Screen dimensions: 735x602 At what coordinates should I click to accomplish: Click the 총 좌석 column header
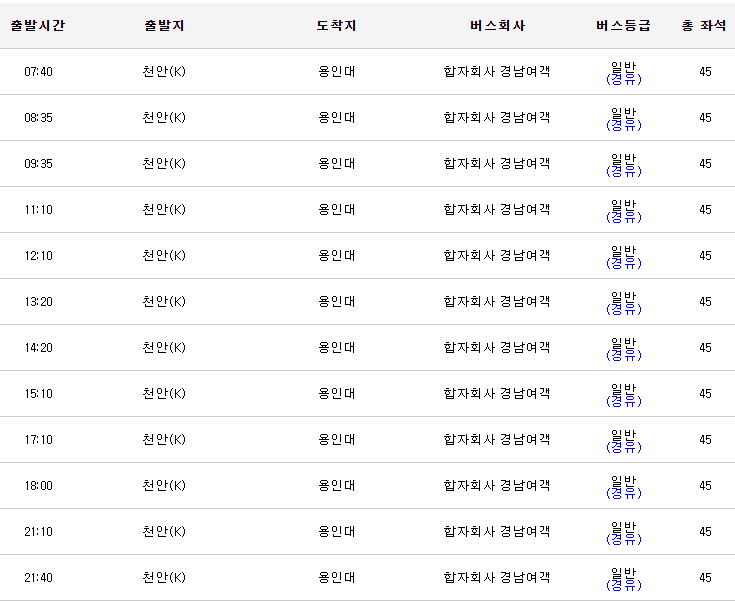point(704,25)
